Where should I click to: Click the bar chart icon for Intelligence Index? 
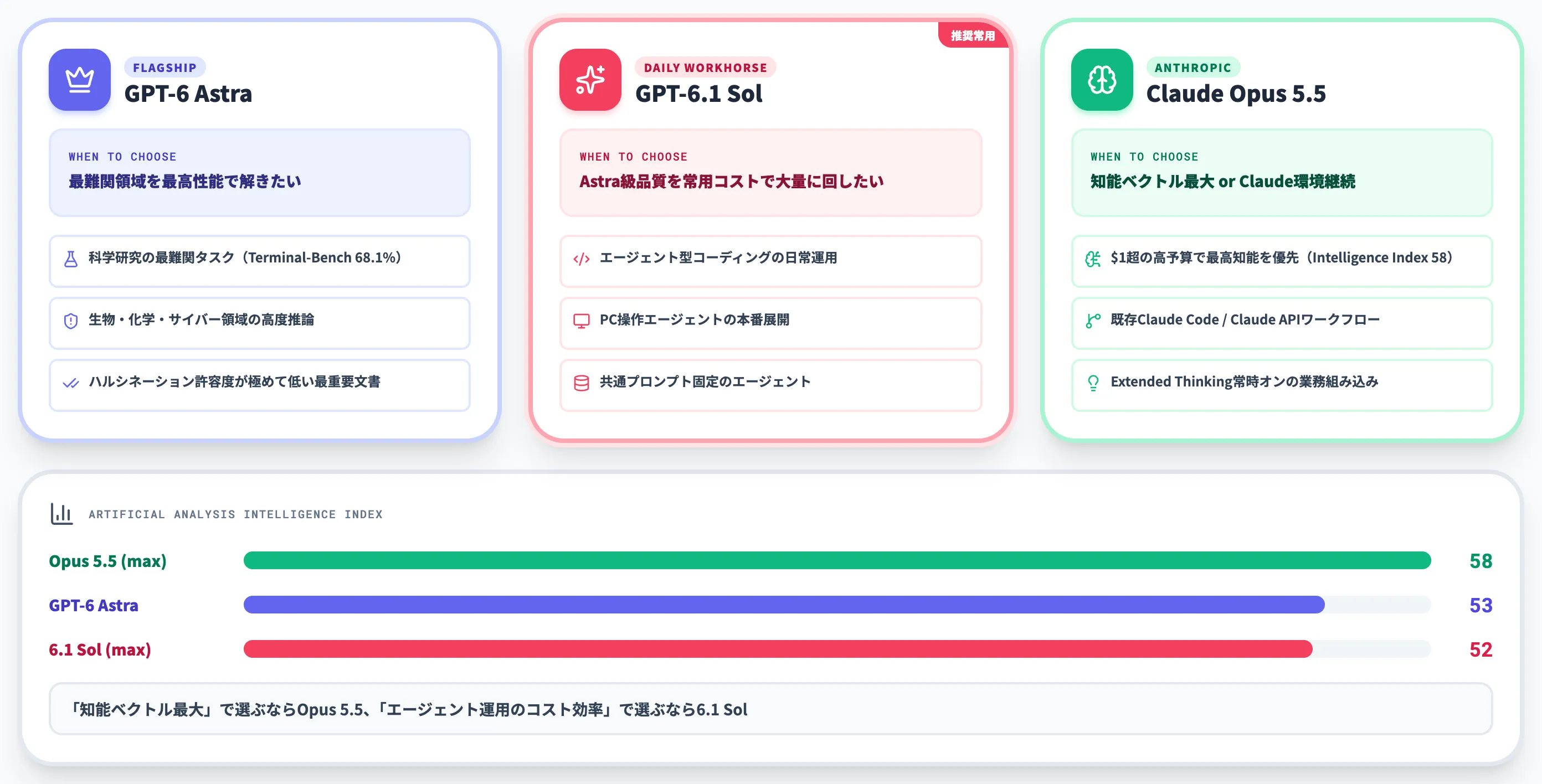61,514
